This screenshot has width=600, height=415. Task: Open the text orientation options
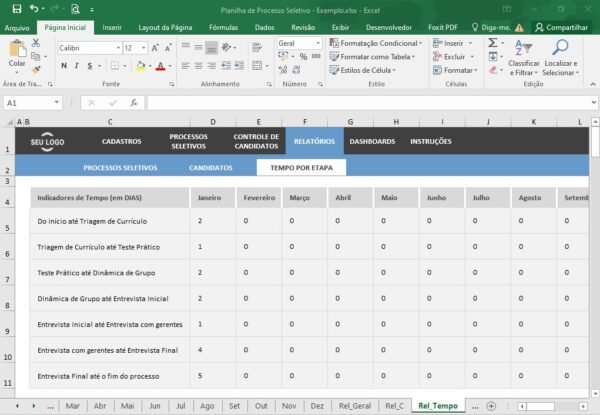(x=228, y=47)
